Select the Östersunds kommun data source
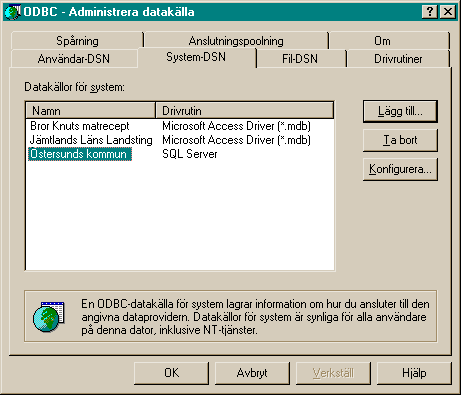 tap(80, 154)
